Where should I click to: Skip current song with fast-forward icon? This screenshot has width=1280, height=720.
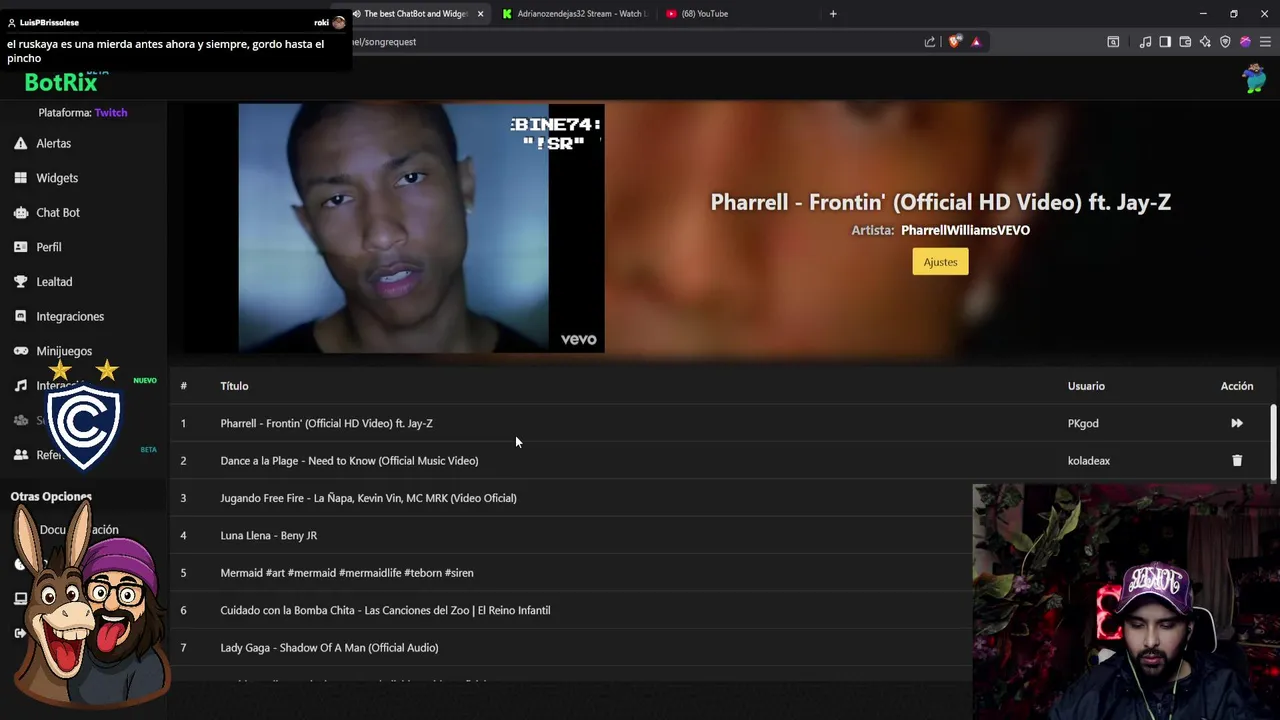click(x=1237, y=423)
